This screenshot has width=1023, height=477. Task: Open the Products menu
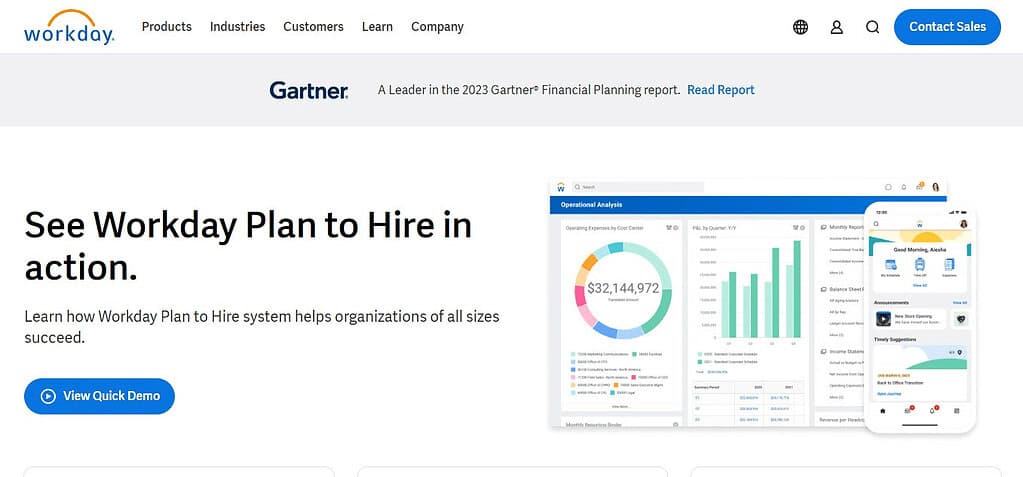166,27
